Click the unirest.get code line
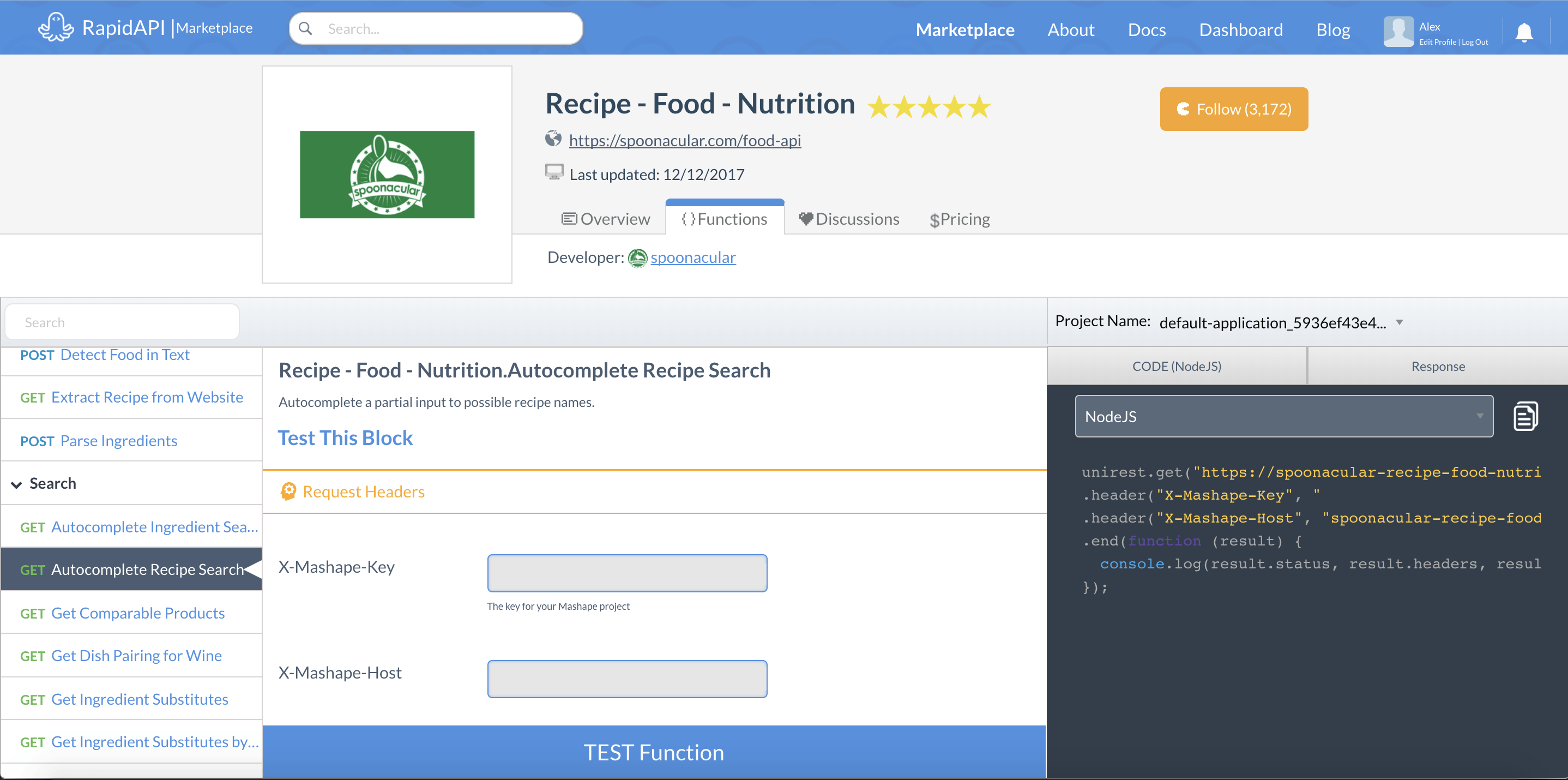The image size is (1568, 780). pyautogui.click(x=1311, y=472)
